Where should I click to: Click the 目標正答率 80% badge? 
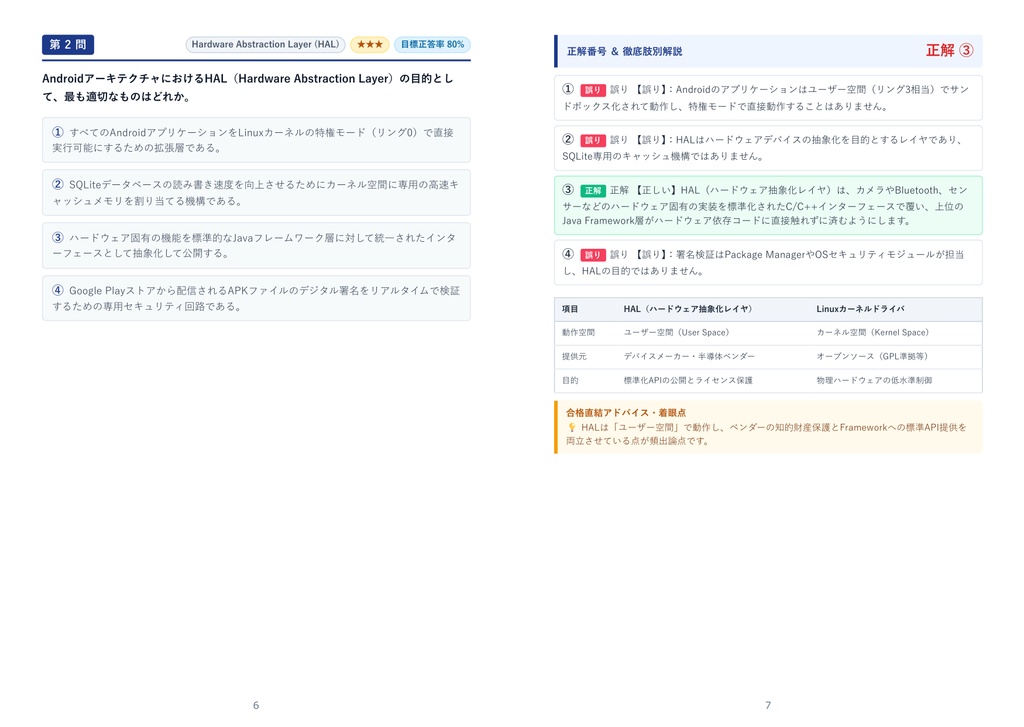click(x=432, y=44)
